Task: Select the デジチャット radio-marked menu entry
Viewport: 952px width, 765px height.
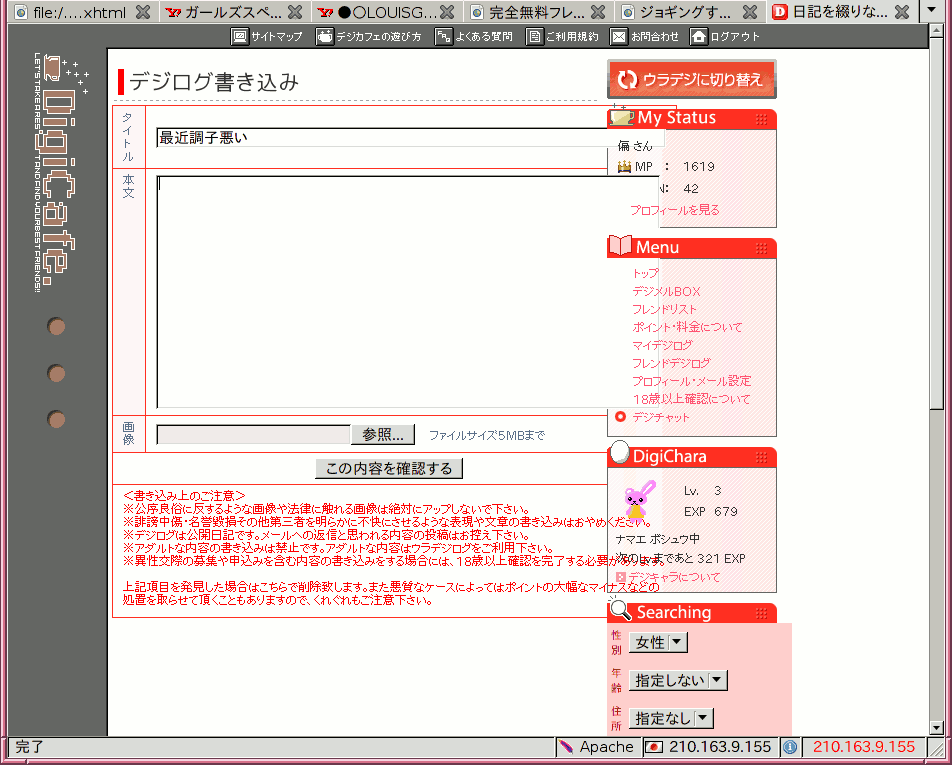Action: (x=660, y=417)
